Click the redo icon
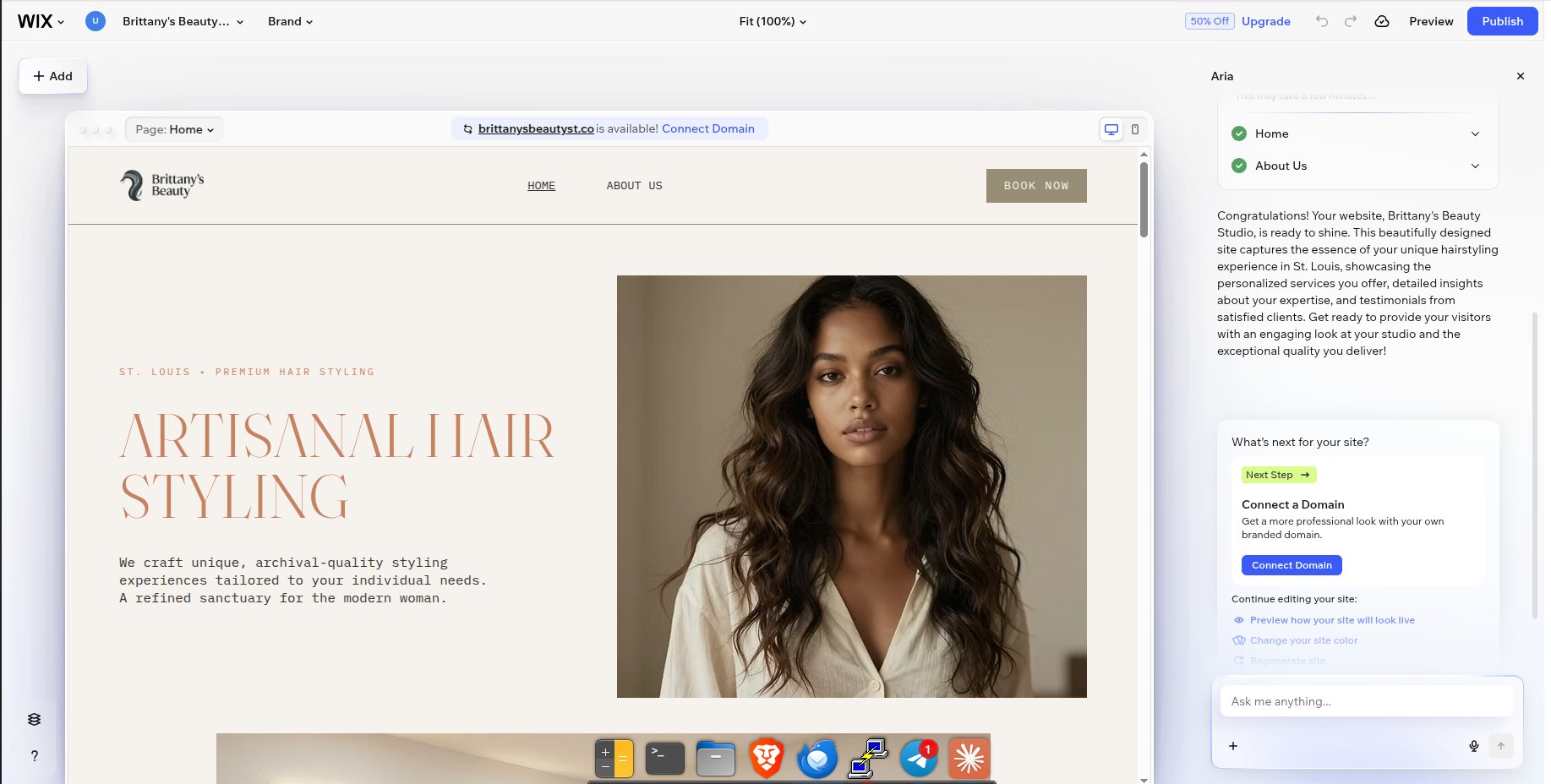1551x784 pixels. point(1351,21)
